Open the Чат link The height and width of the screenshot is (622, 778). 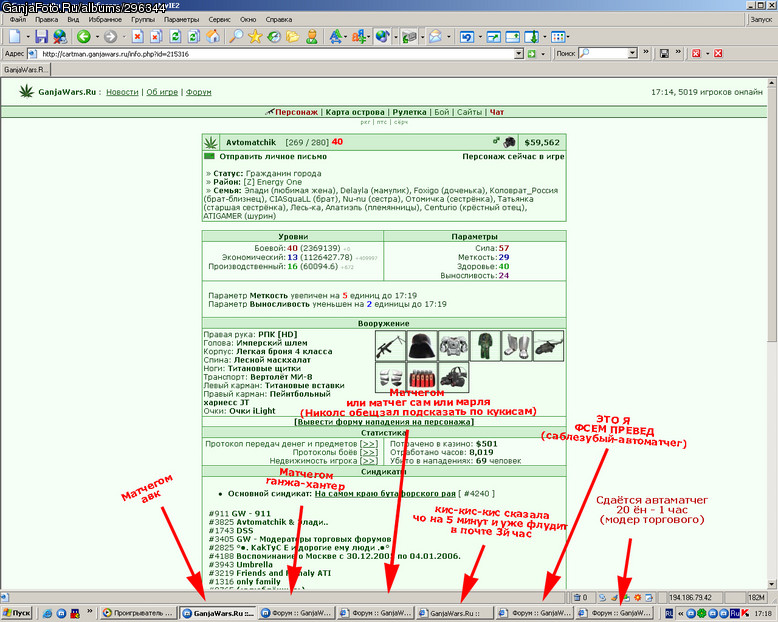click(497, 112)
